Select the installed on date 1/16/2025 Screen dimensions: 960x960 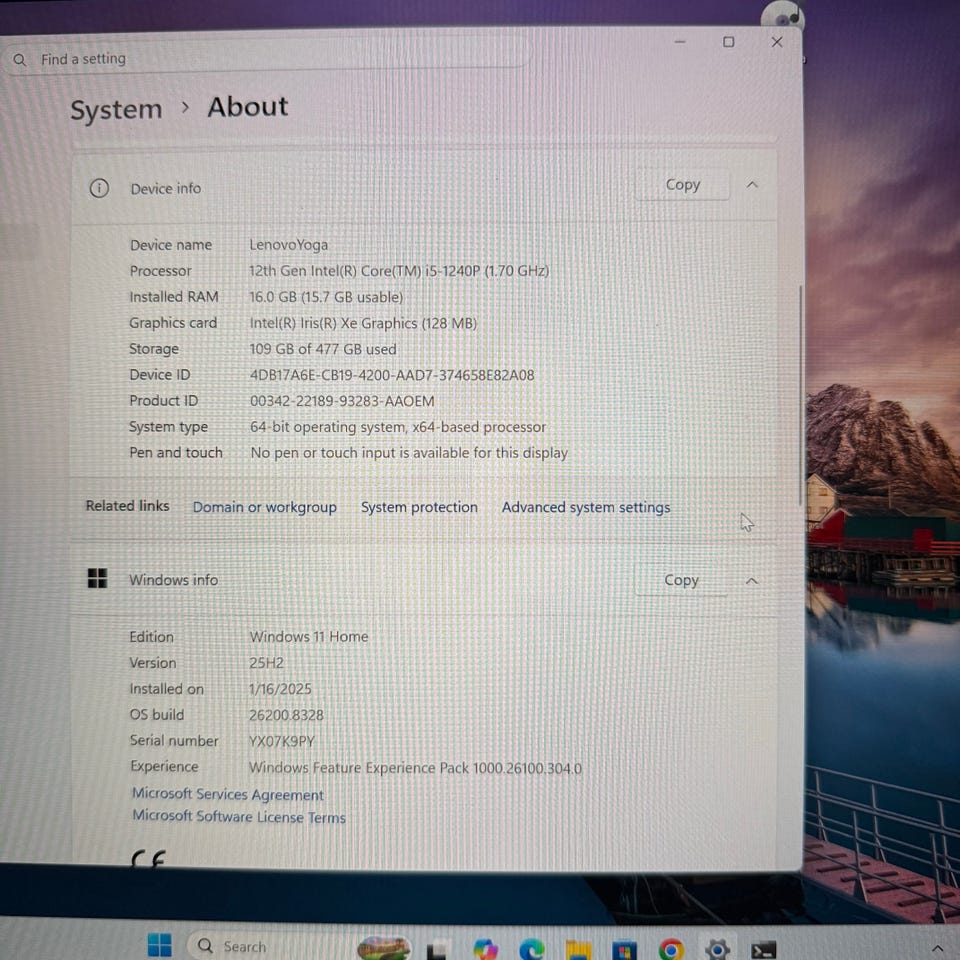pyautogui.click(x=280, y=689)
